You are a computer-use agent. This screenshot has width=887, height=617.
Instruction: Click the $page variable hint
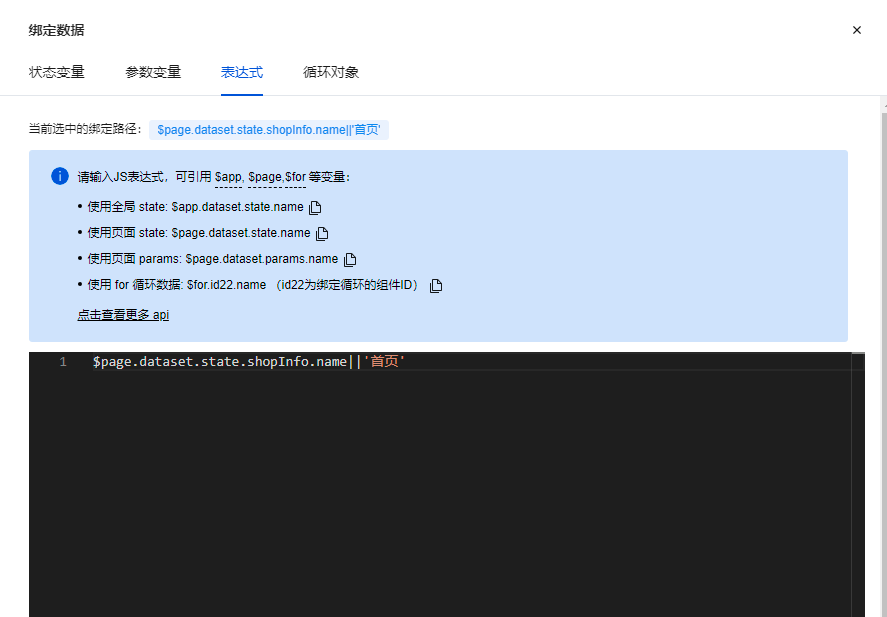265,177
